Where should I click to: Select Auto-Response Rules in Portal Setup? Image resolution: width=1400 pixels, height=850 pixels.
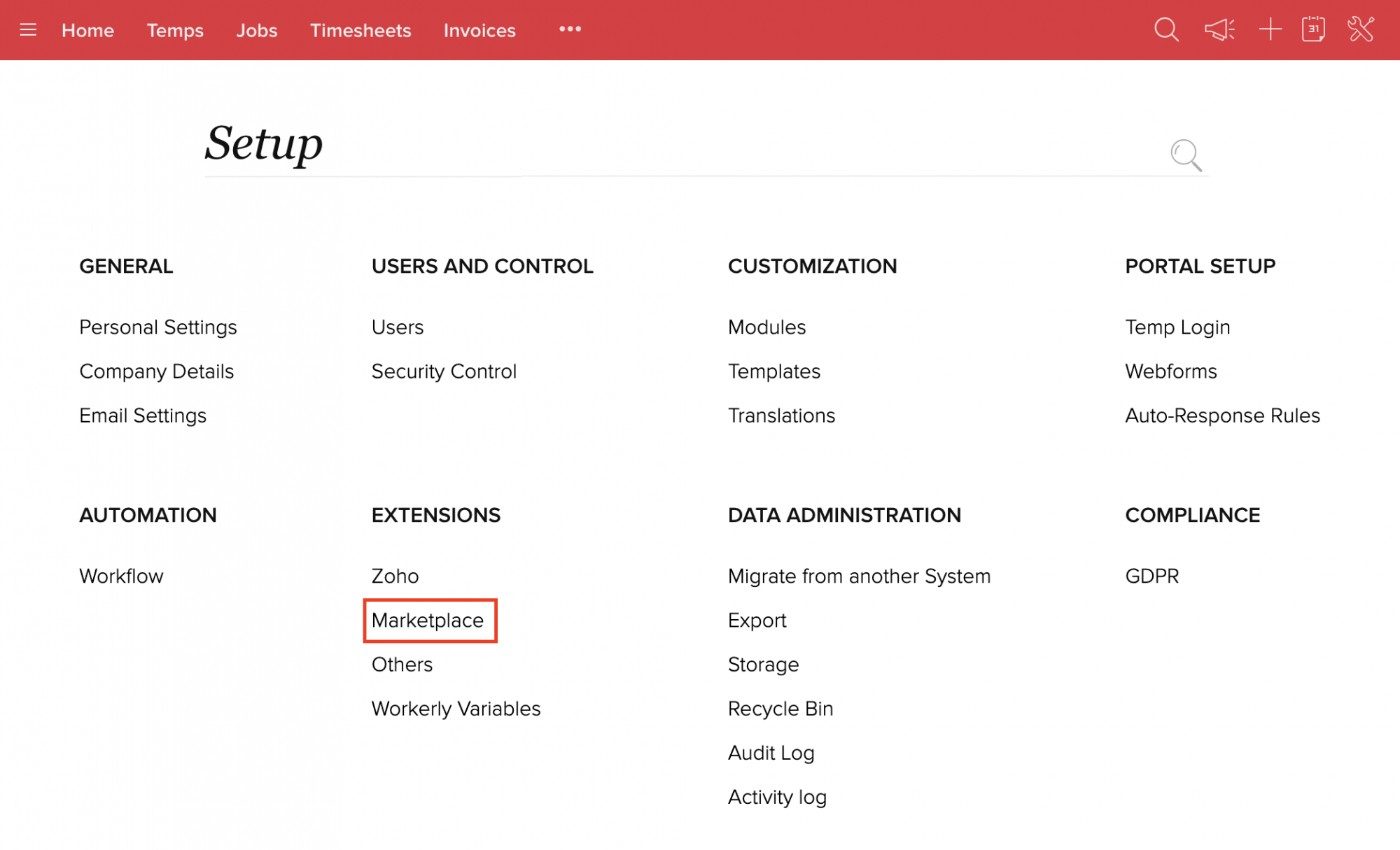tap(1222, 416)
